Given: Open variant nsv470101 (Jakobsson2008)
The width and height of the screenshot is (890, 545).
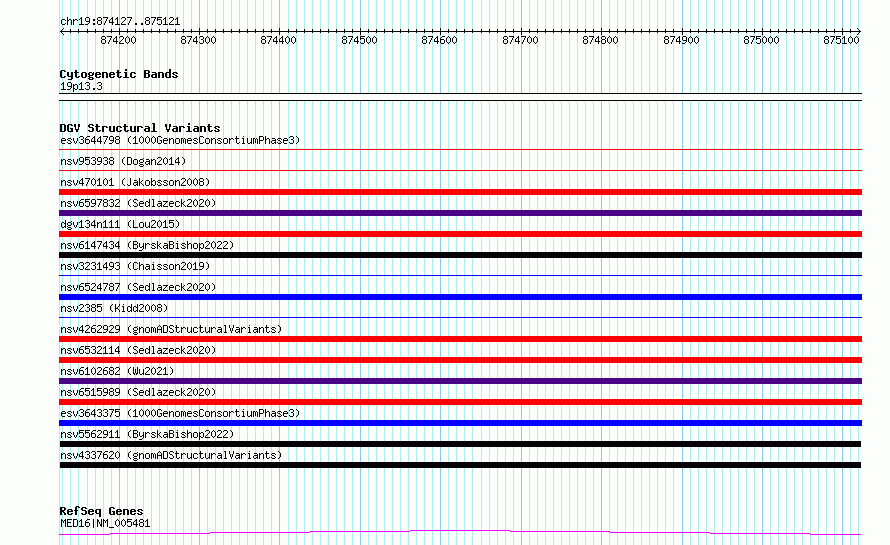Looking at the screenshot, I should click(135, 182).
